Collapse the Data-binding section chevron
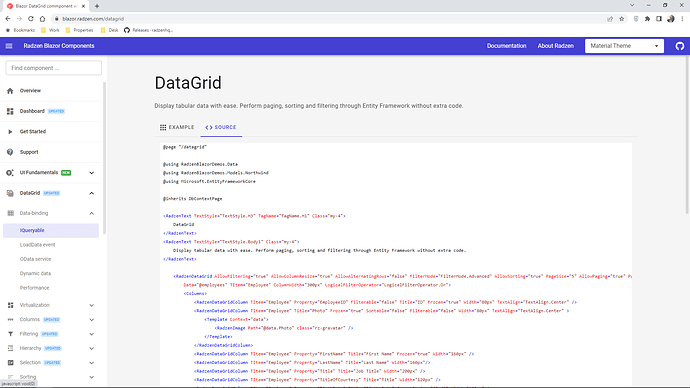Viewport: 690px width, 388px height. pyautogui.click(x=92, y=213)
